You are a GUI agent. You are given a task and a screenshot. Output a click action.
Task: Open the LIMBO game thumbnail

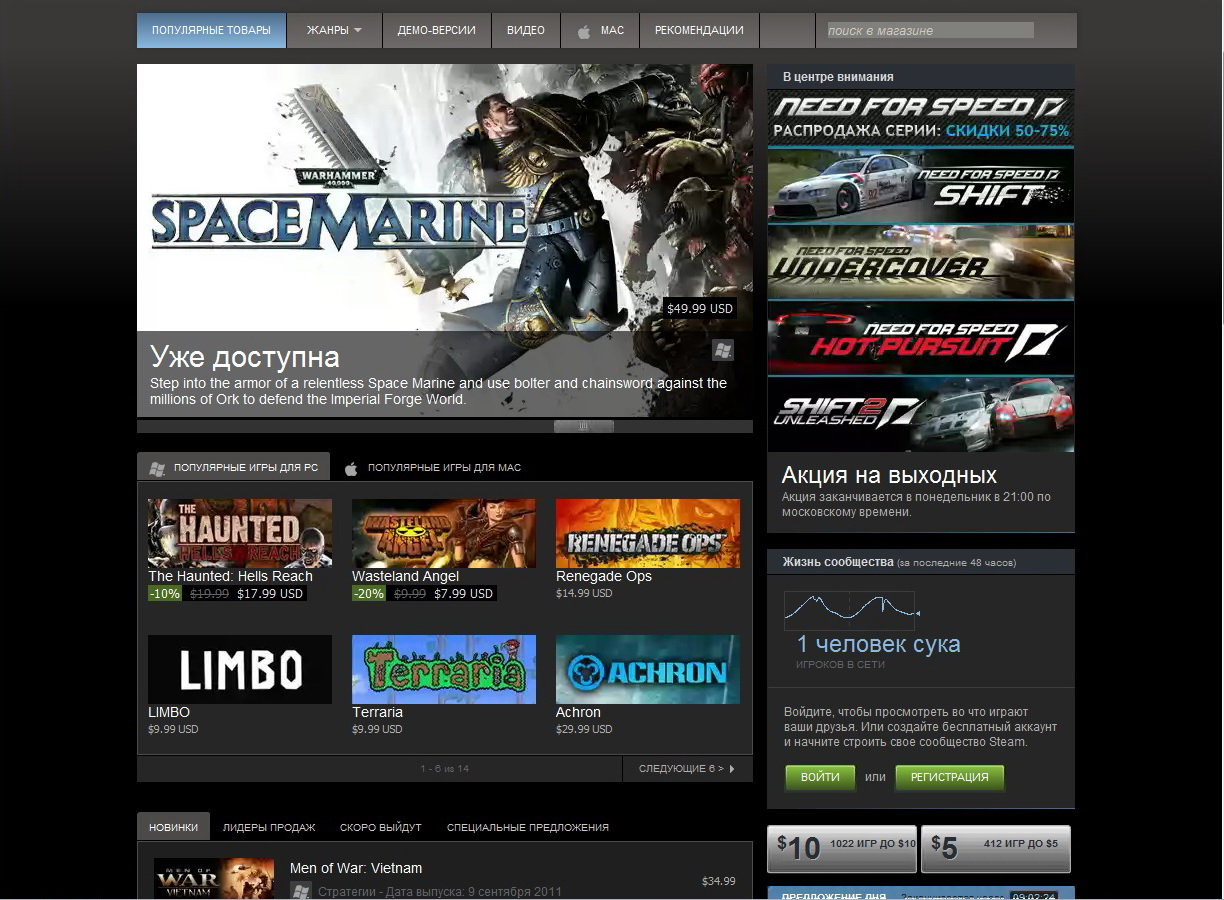tap(240, 669)
